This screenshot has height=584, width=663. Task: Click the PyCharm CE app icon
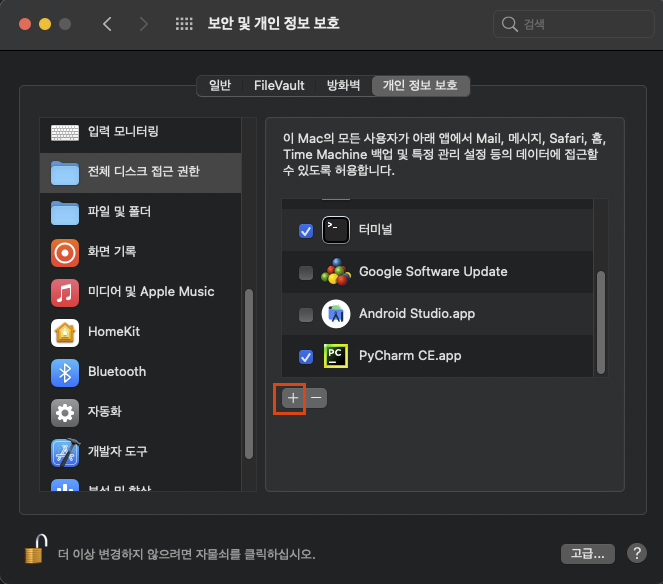tap(336, 356)
